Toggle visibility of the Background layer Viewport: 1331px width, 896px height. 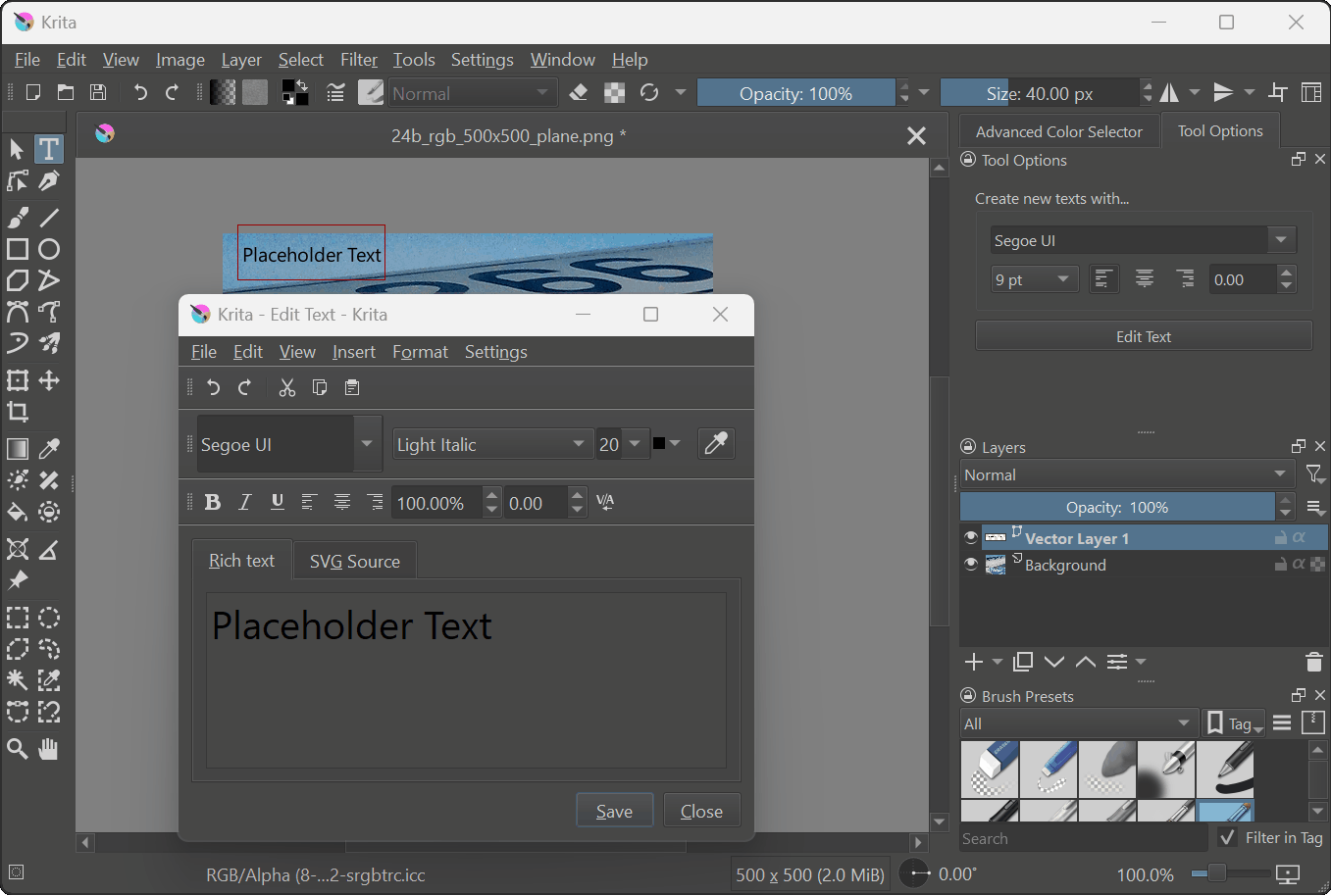click(x=971, y=565)
